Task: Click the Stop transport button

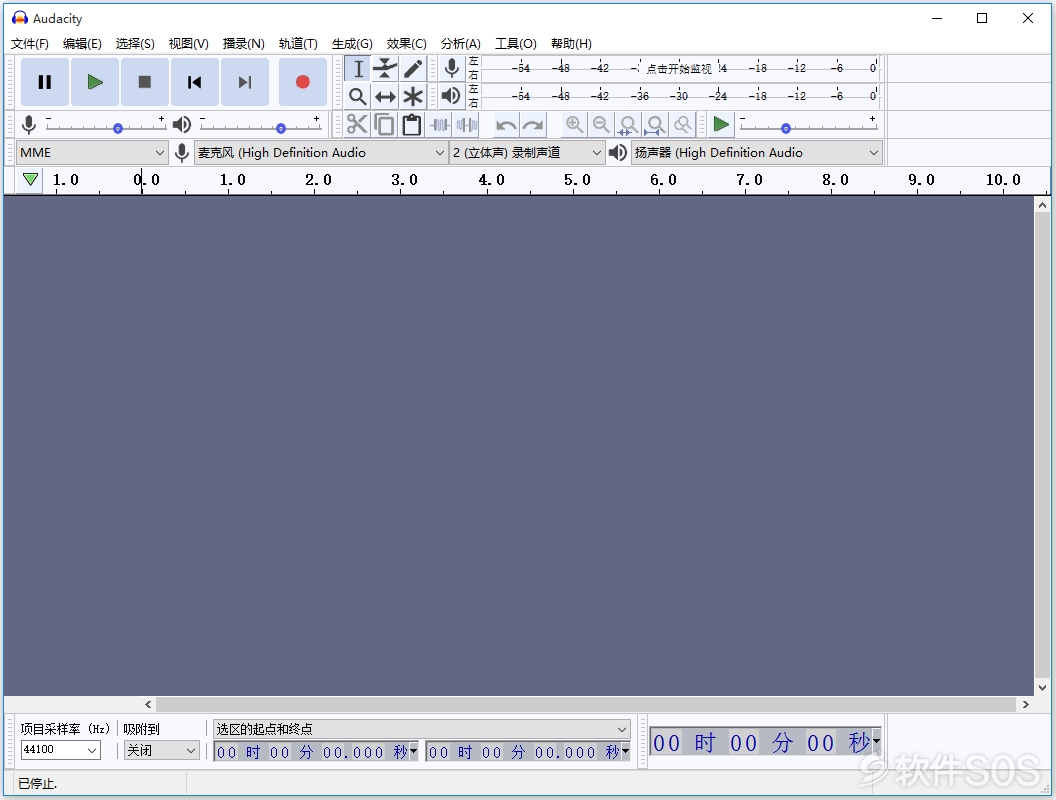Action: [145, 82]
